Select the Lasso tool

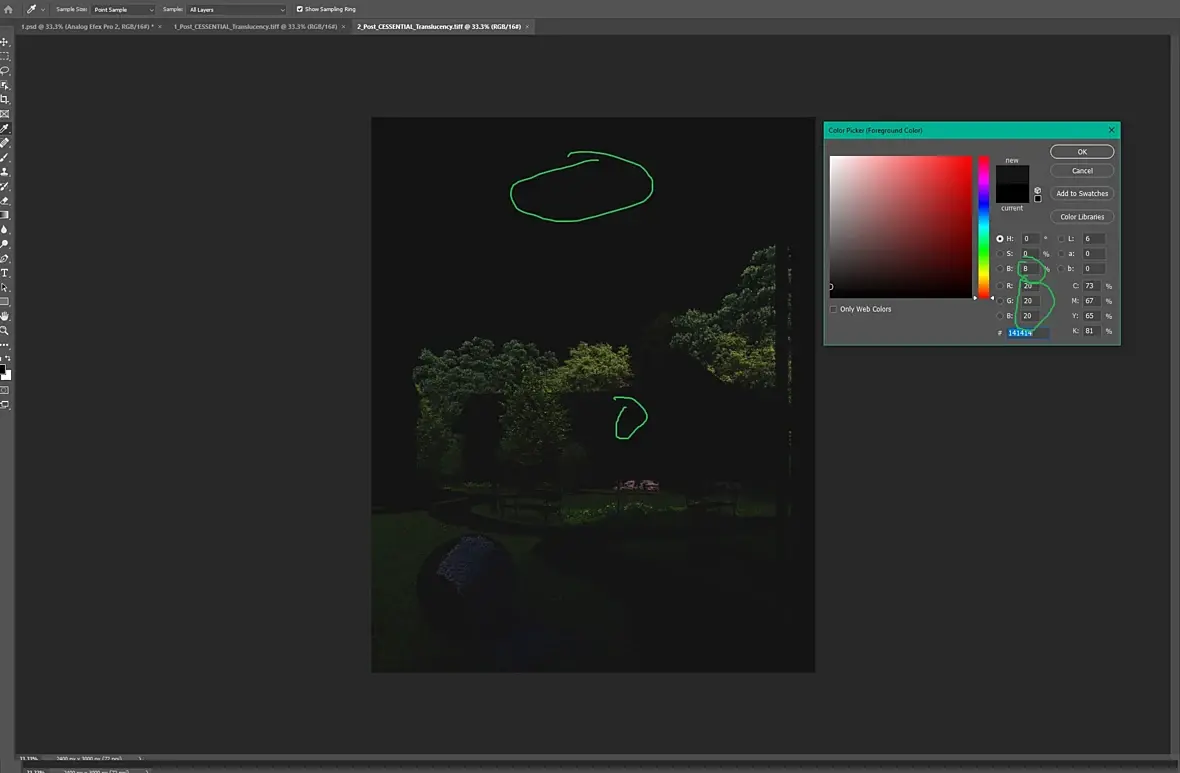5,71
